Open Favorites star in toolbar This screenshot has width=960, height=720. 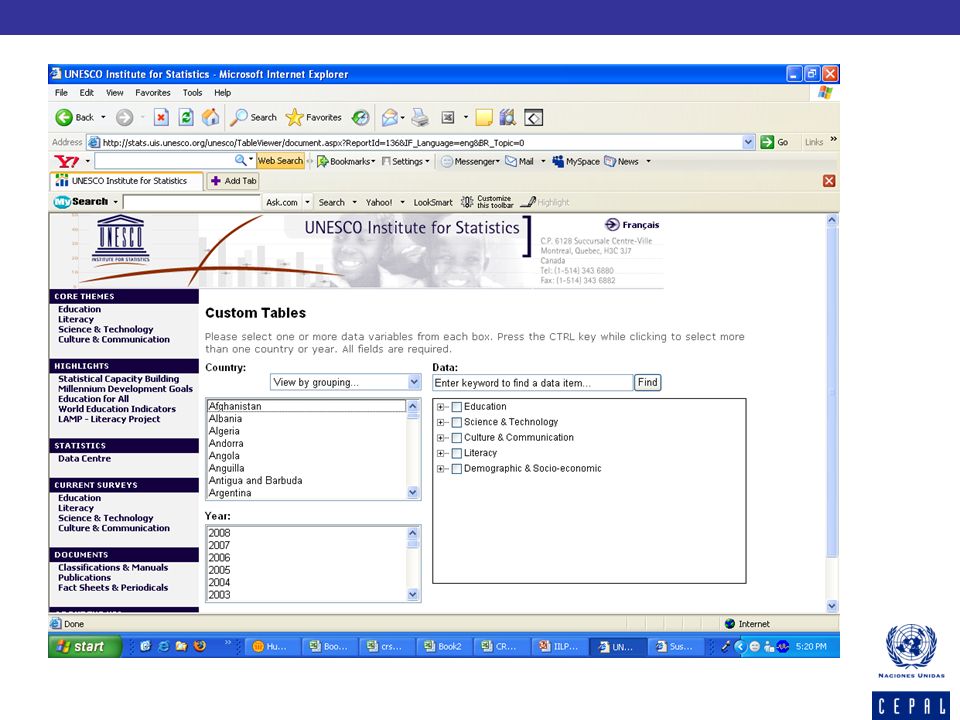click(x=294, y=117)
